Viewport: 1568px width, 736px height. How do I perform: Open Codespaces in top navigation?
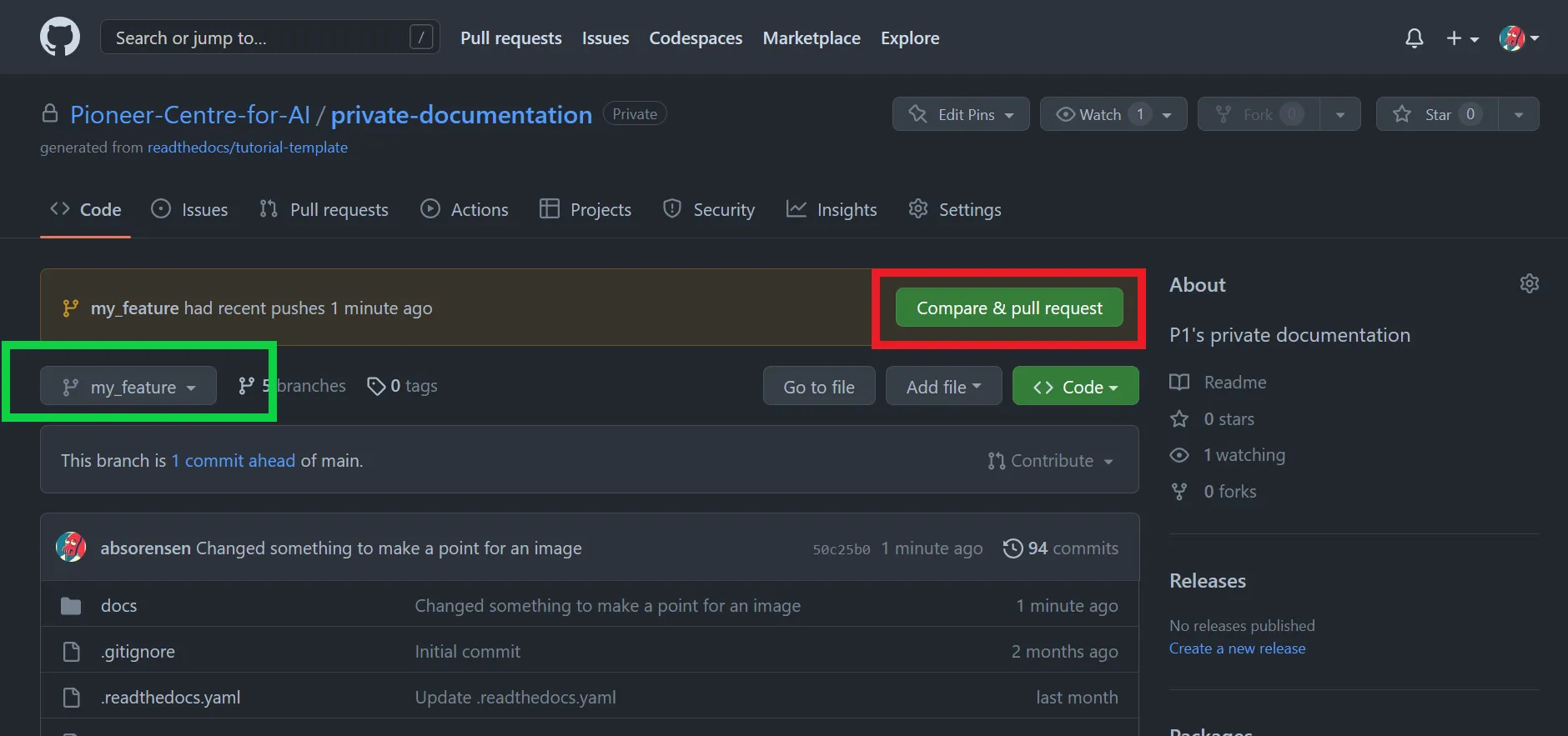coord(696,38)
